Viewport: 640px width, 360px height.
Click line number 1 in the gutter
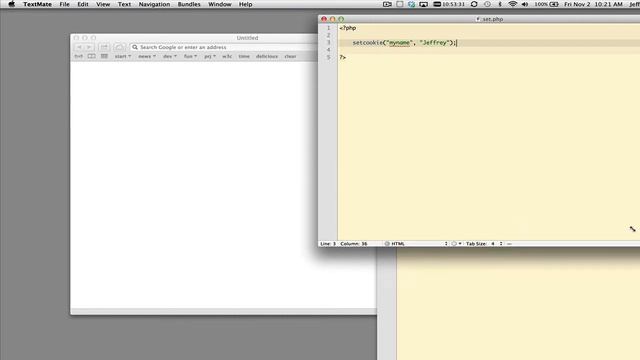point(329,28)
